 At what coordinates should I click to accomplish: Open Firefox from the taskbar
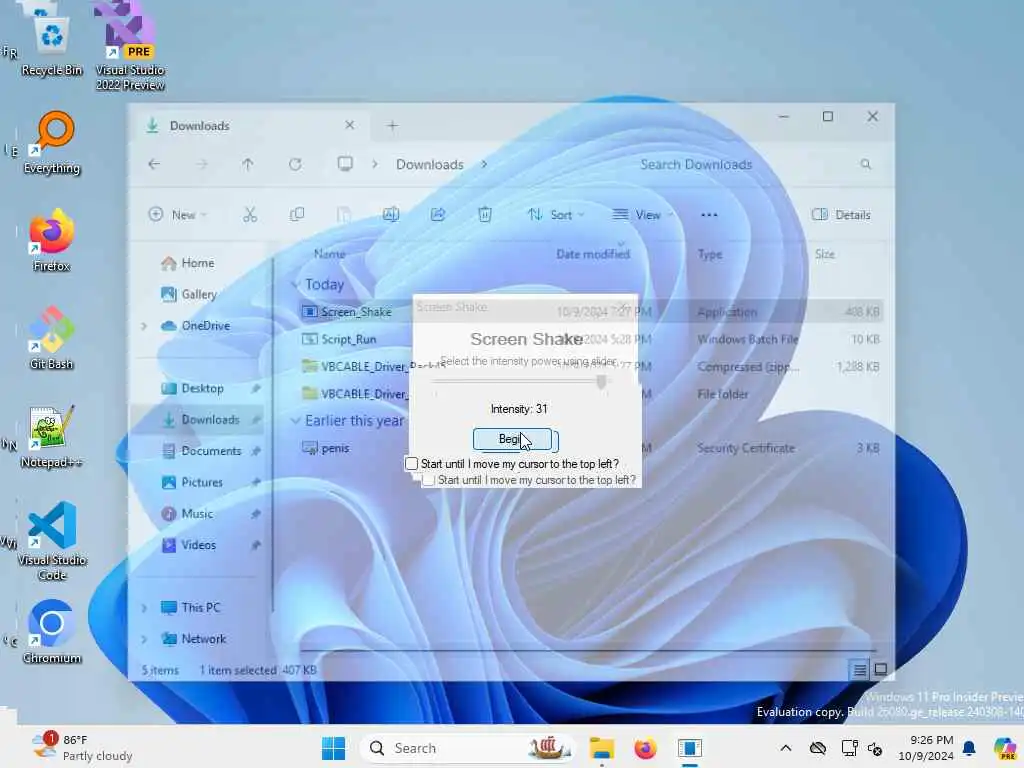coord(645,748)
